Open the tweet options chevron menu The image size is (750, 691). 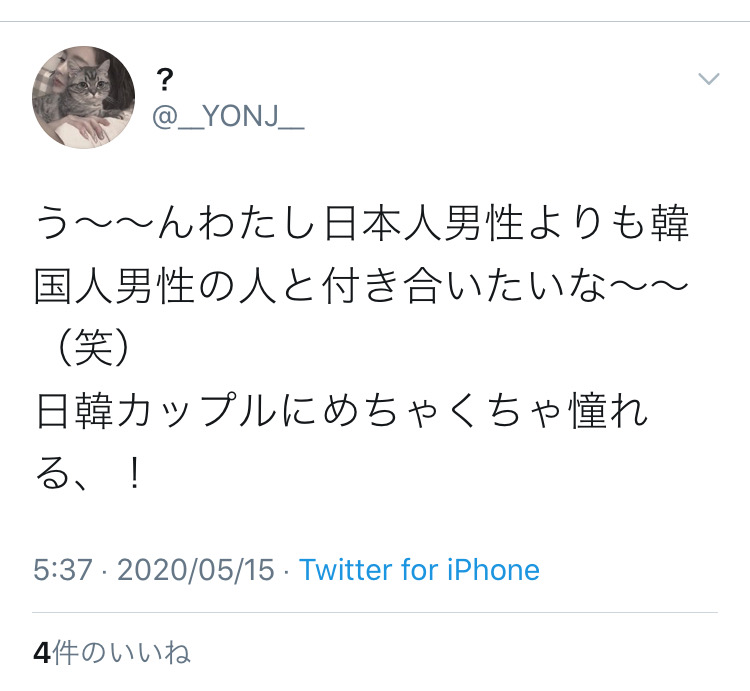[708, 78]
